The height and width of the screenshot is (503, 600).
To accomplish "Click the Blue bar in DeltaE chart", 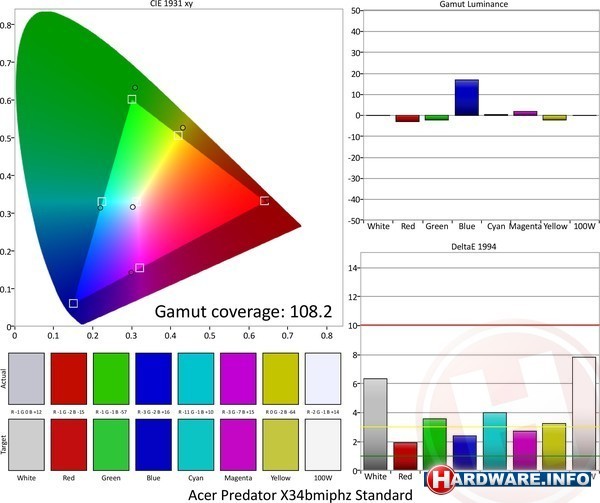I will coord(465,453).
